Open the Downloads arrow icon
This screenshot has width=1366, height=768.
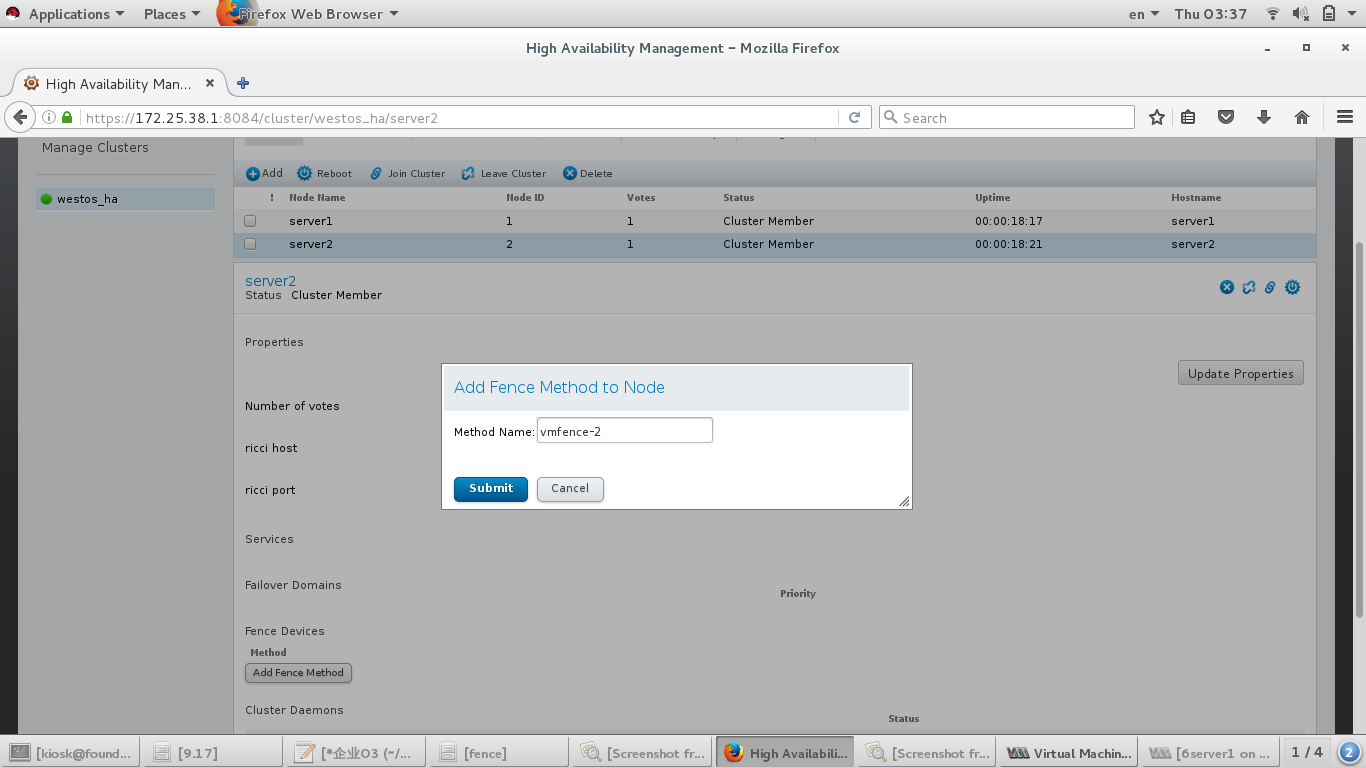tap(1264, 117)
